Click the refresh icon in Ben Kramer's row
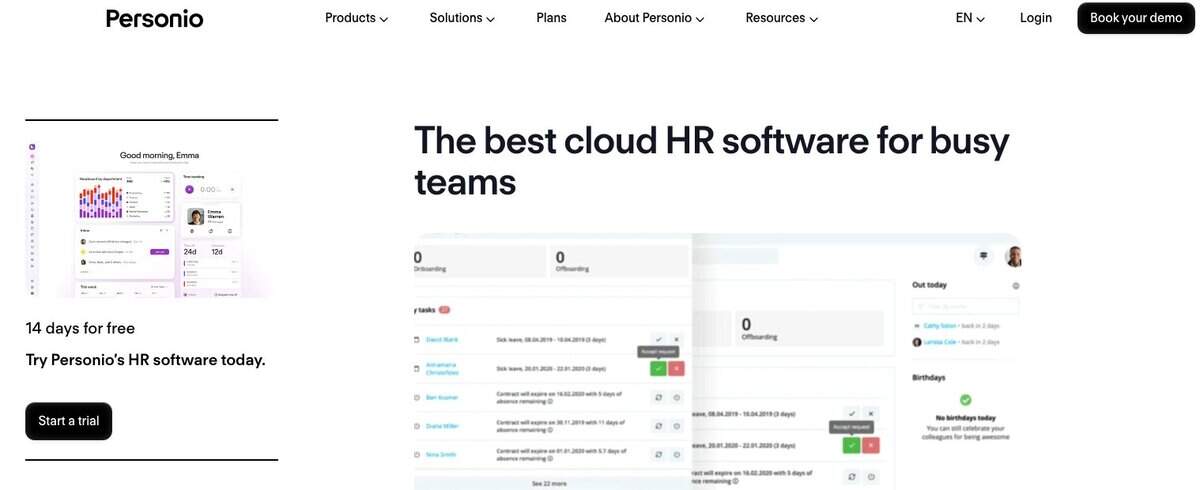This screenshot has width=1200, height=490. [x=658, y=397]
